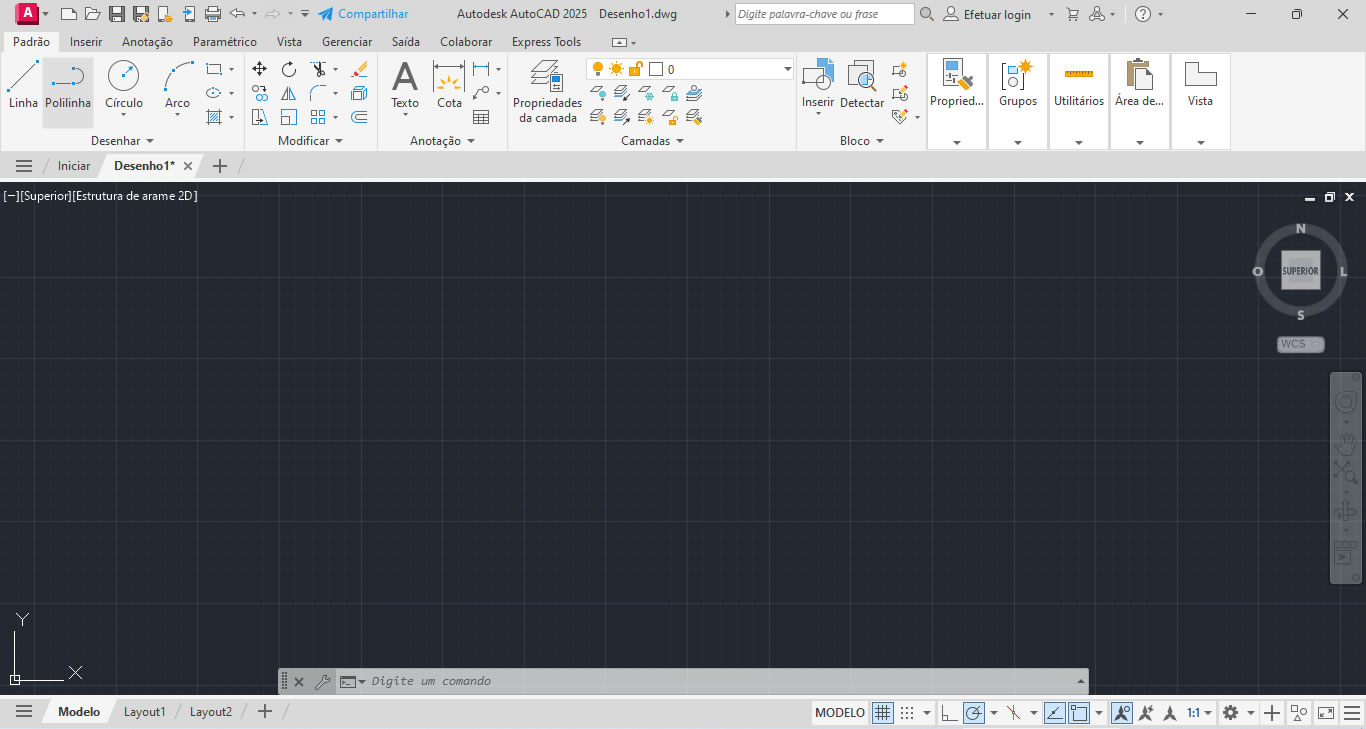
Task: Expand the Desenhar panel dropdown
Action: coord(123,141)
